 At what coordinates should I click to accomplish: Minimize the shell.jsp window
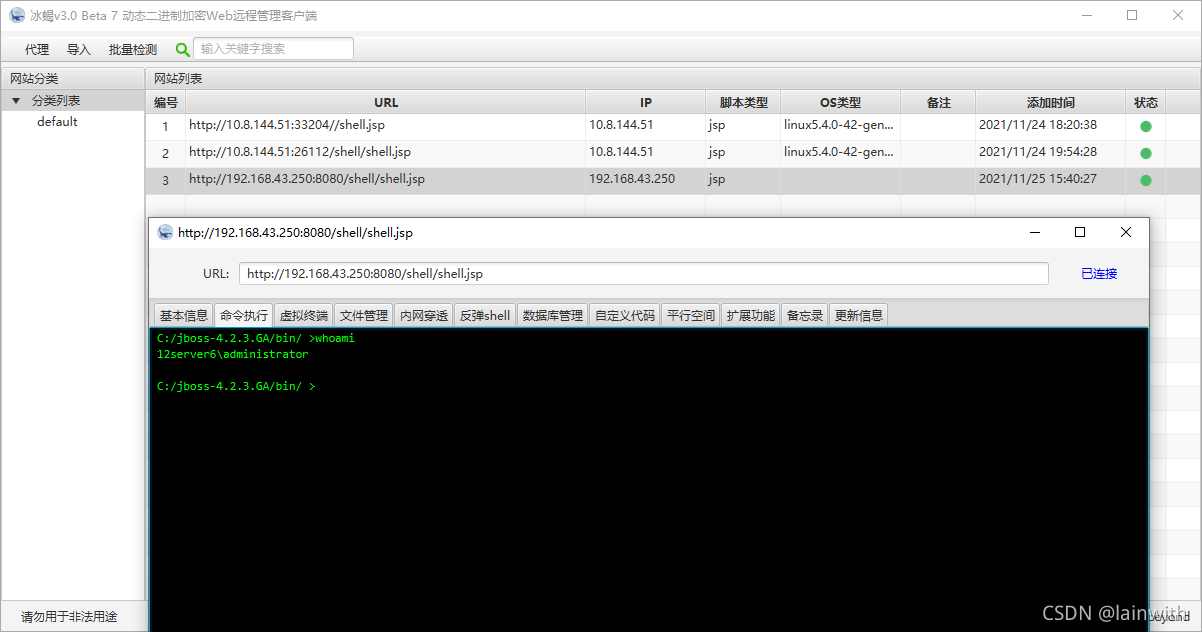click(x=1034, y=232)
